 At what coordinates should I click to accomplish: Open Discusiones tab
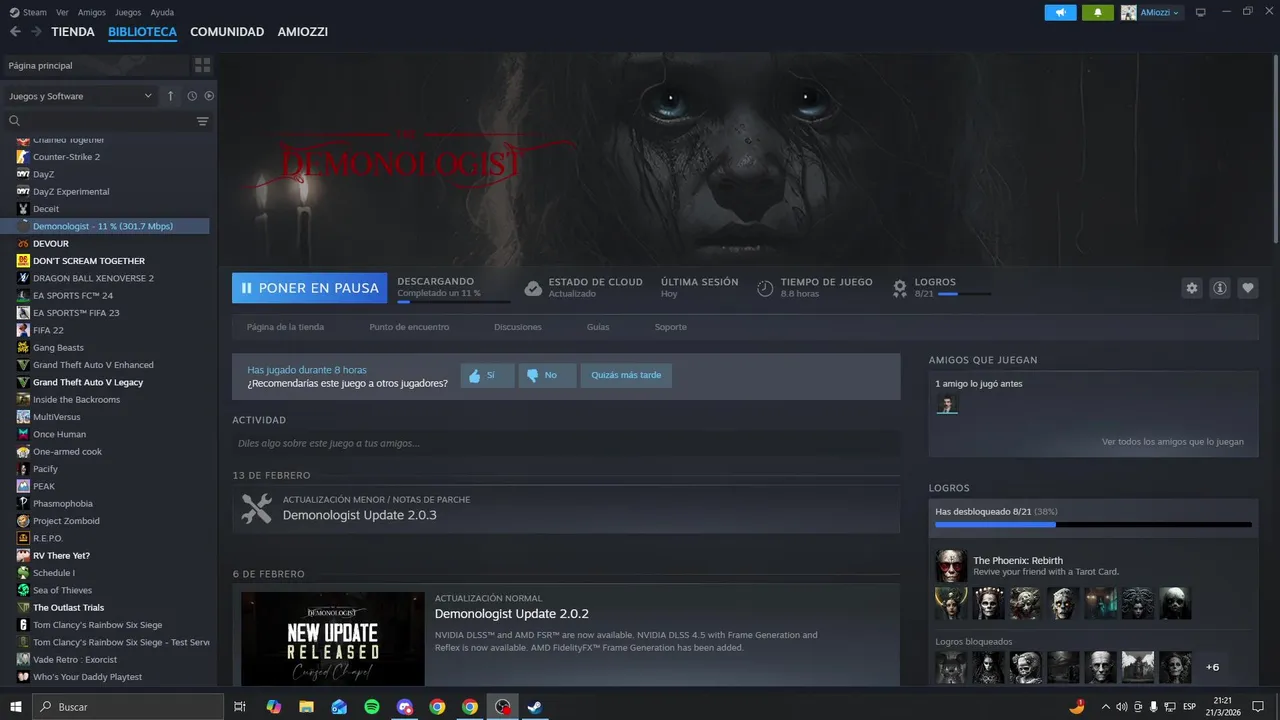[x=518, y=327]
